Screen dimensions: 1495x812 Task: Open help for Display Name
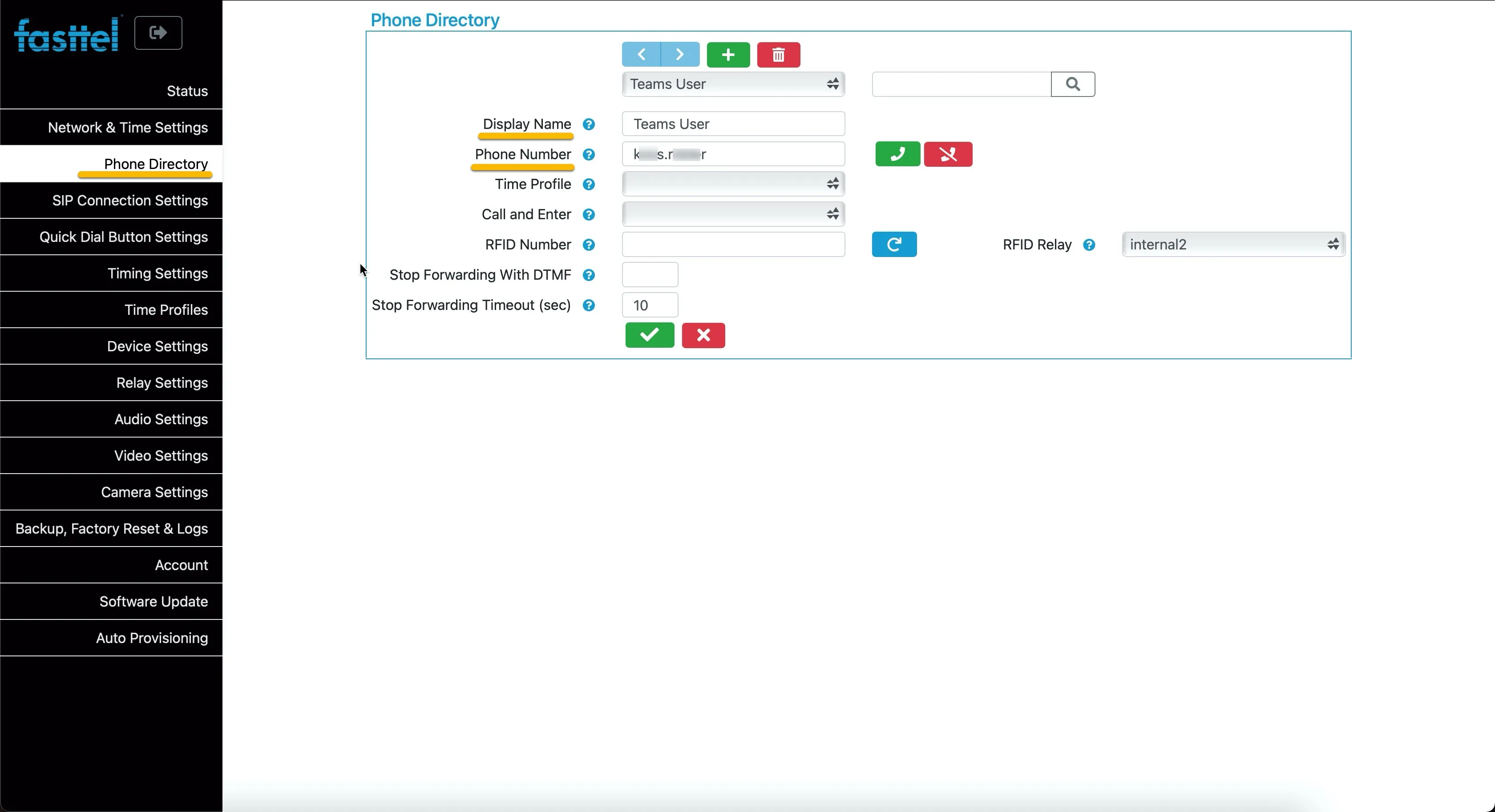coord(589,124)
